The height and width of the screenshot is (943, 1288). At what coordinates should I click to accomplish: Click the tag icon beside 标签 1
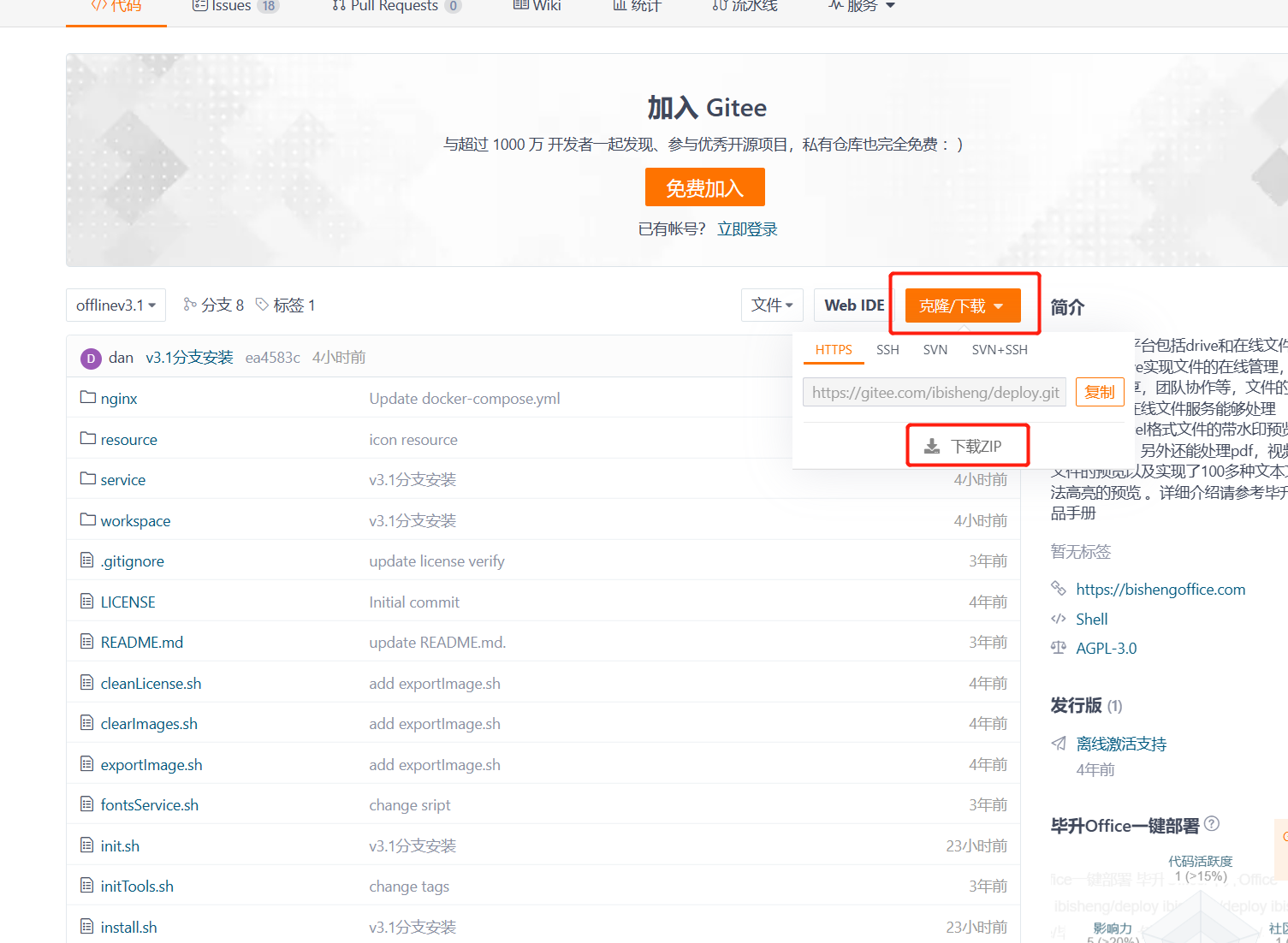pyautogui.click(x=262, y=305)
